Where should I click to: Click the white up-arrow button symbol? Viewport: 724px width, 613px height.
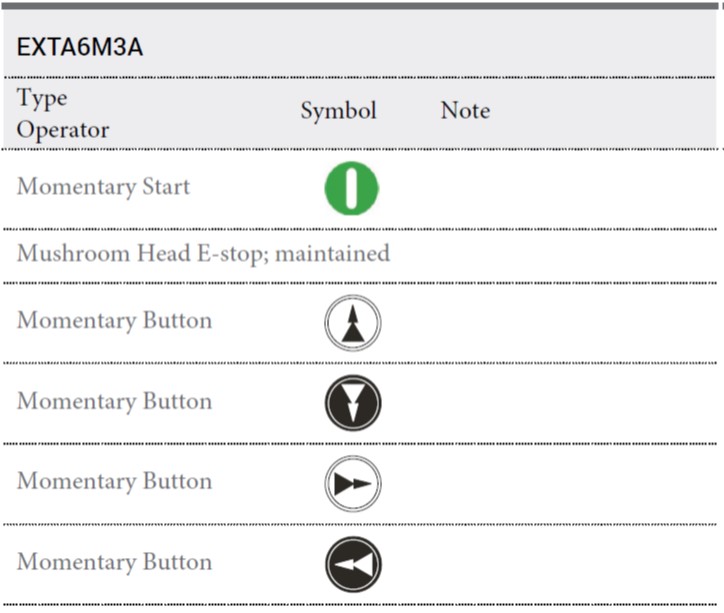[x=353, y=323]
